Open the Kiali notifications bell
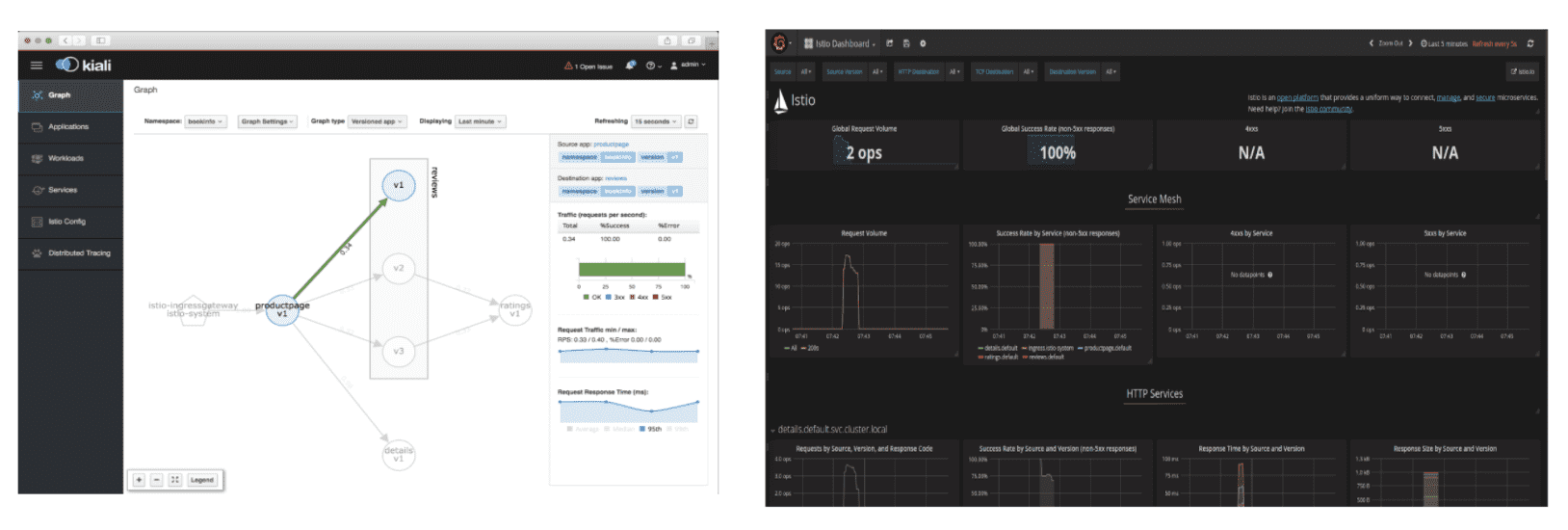Viewport: 1568px width, 530px height. click(631, 66)
